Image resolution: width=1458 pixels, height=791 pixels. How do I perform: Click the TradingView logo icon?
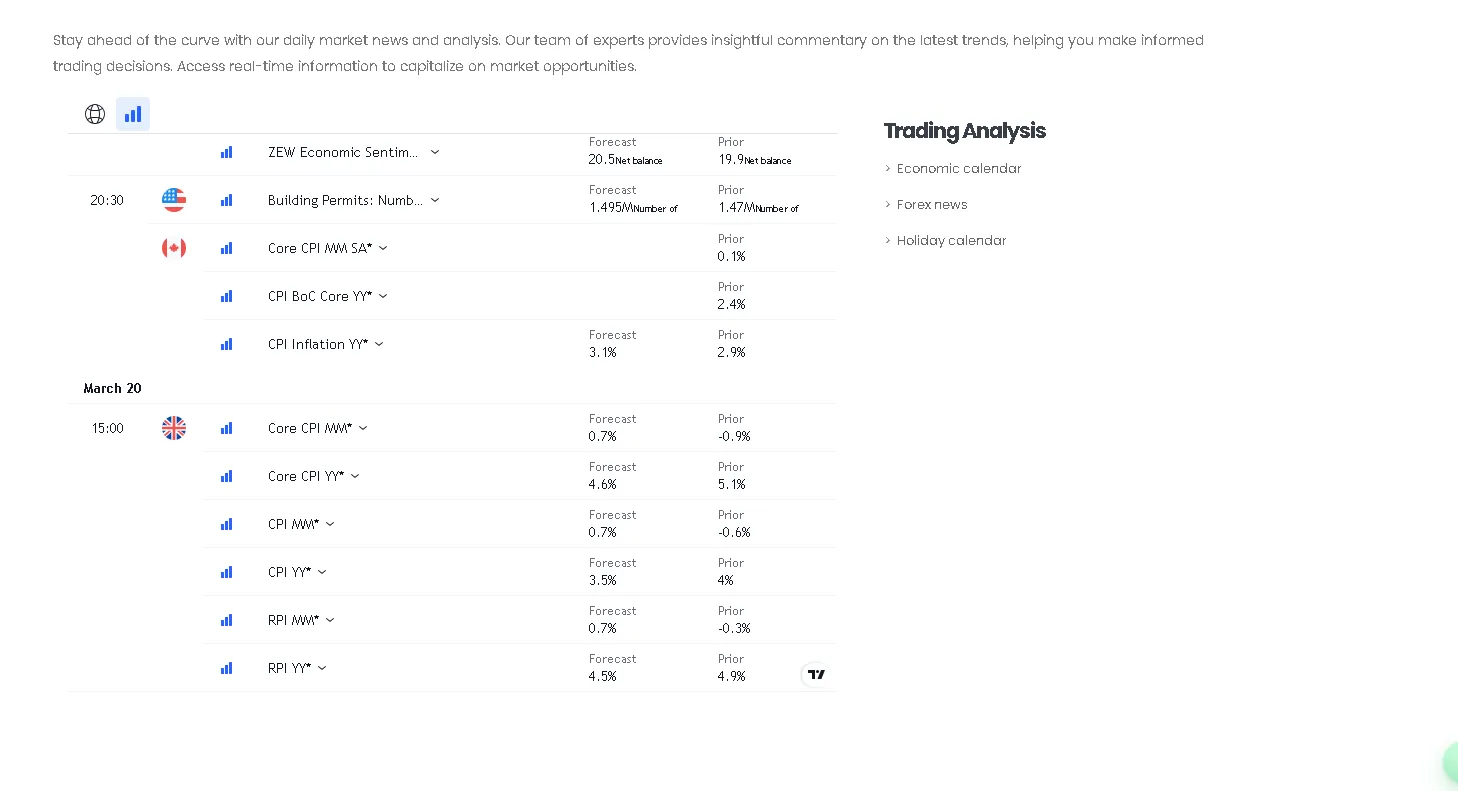click(x=816, y=674)
